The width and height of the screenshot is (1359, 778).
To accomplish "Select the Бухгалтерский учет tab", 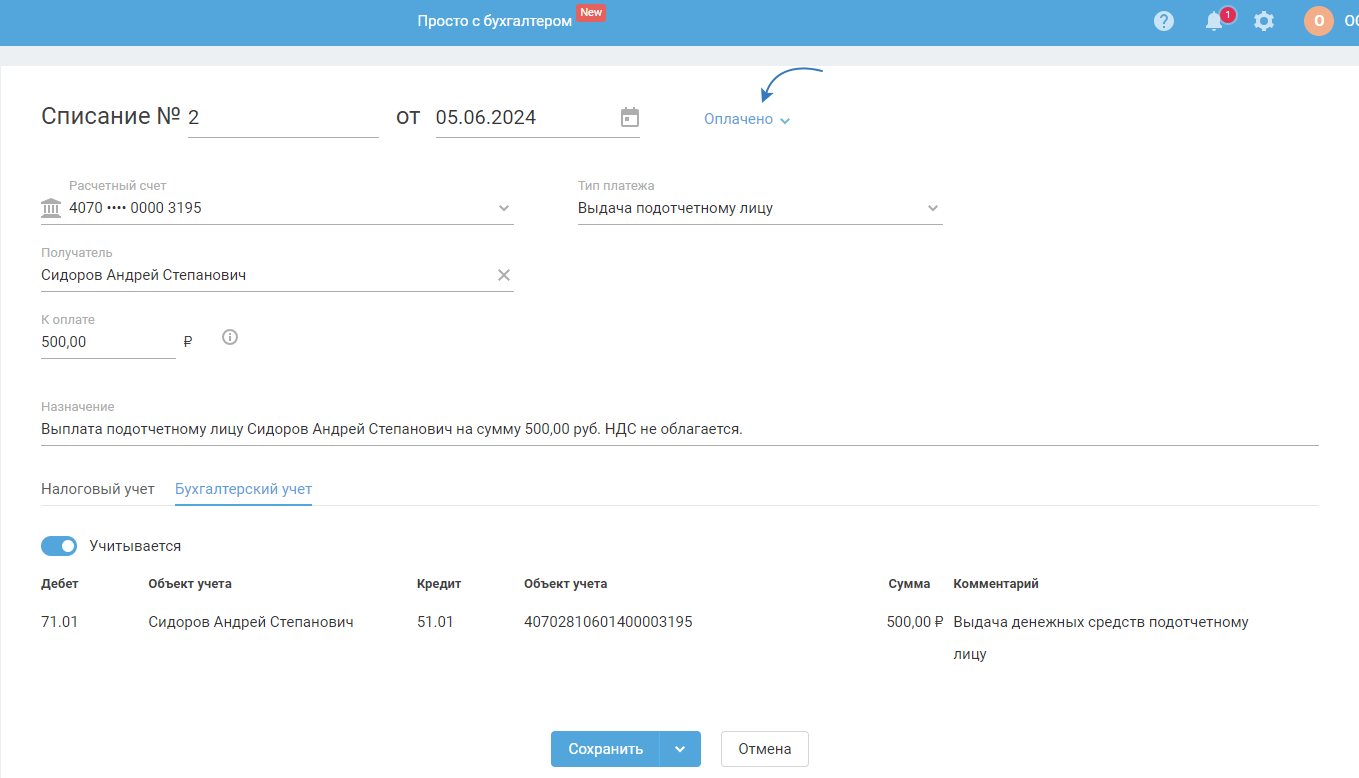I will pos(243,489).
